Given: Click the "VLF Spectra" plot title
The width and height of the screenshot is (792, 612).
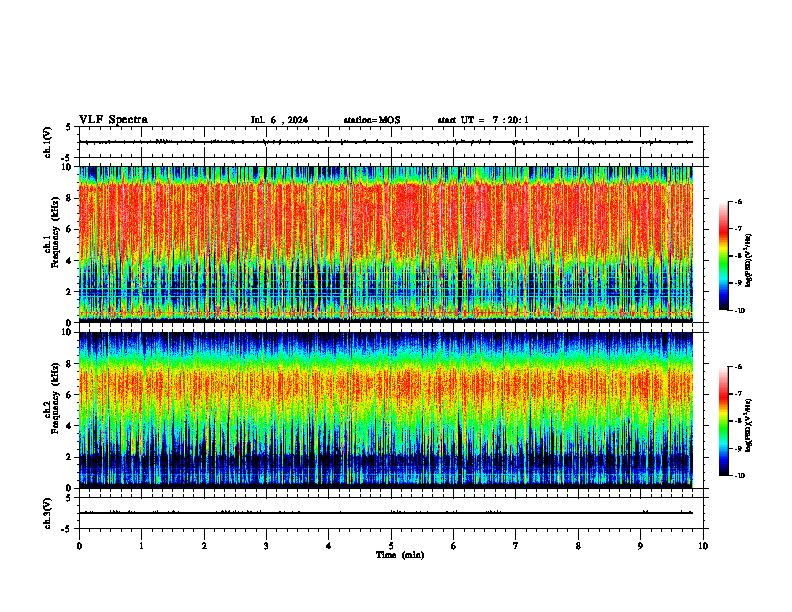Looking at the screenshot, I should [114, 120].
